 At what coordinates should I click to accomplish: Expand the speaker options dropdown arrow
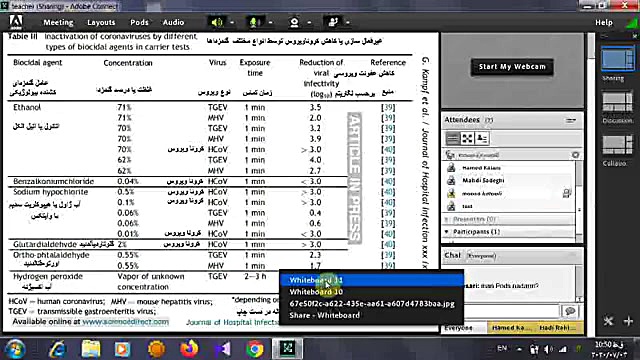[232, 22]
